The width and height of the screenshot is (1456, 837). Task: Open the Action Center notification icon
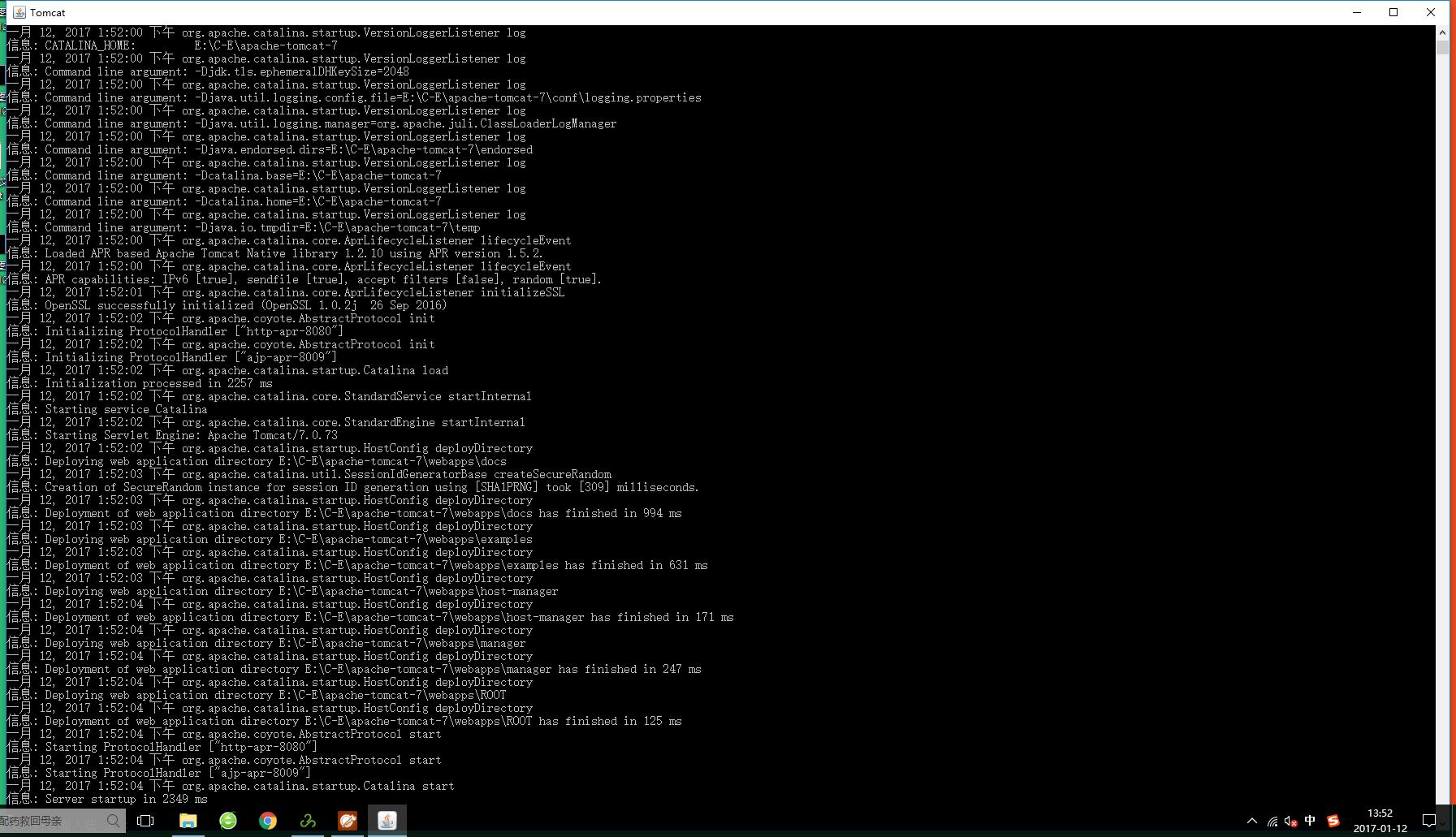coord(1429,821)
